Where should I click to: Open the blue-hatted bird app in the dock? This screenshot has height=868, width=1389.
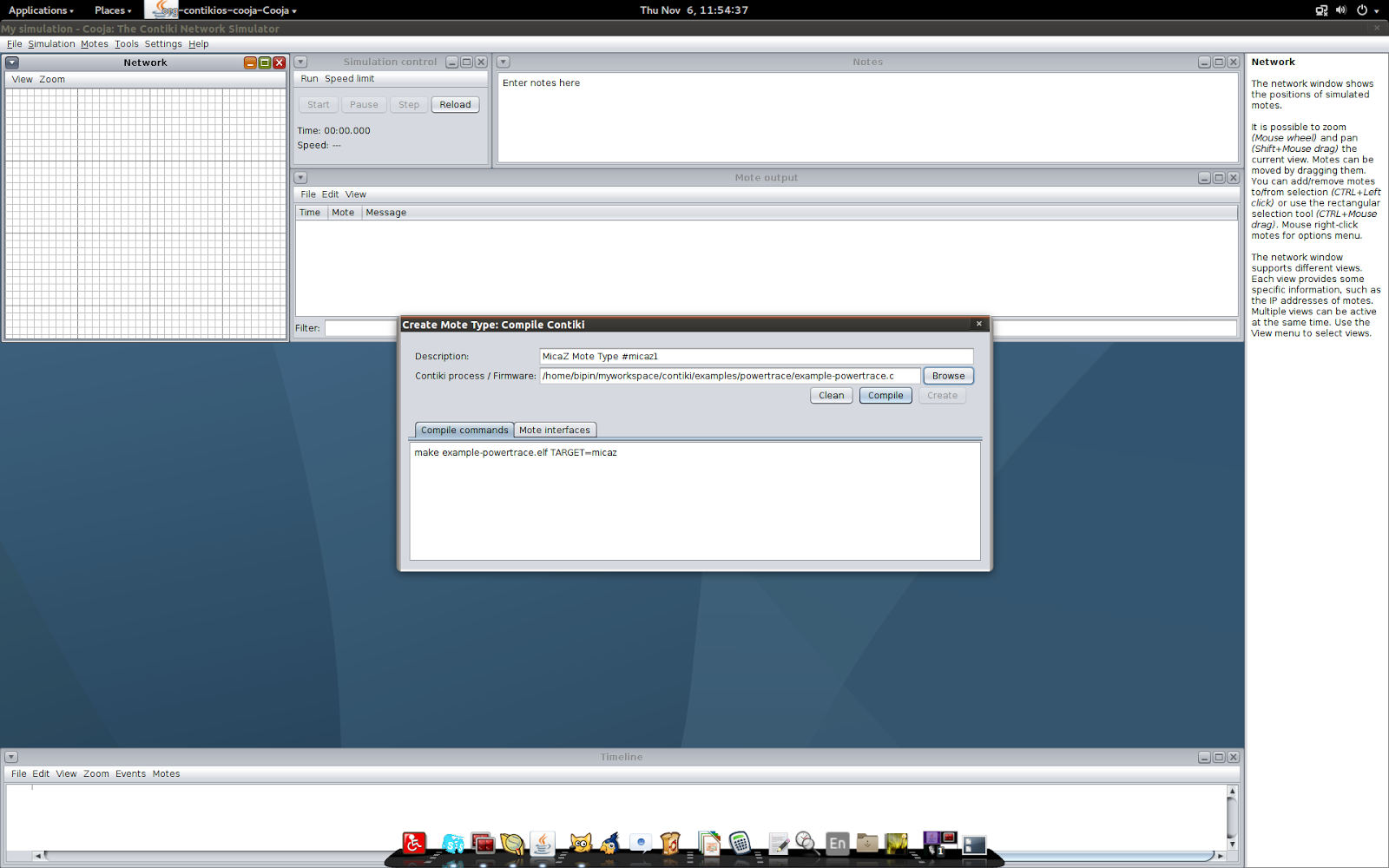(610, 843)
